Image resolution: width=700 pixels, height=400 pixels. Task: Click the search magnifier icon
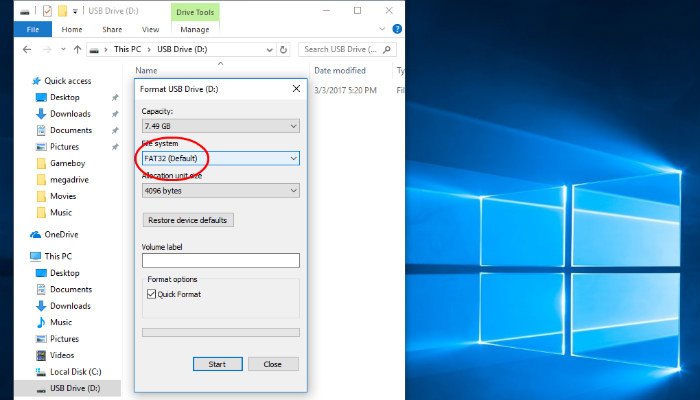pyautogui.click(x=387, y=50)
